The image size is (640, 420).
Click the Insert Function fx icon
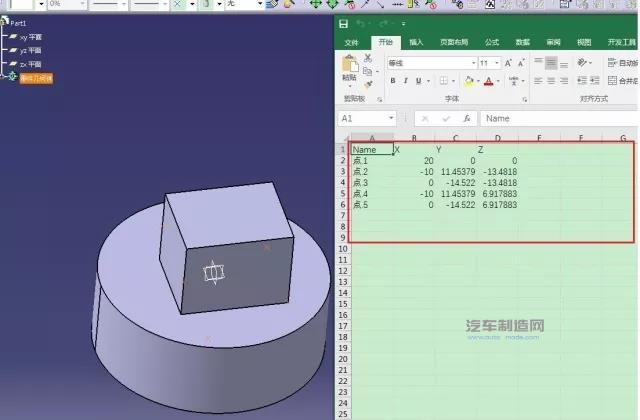click(x=467, y=119)
